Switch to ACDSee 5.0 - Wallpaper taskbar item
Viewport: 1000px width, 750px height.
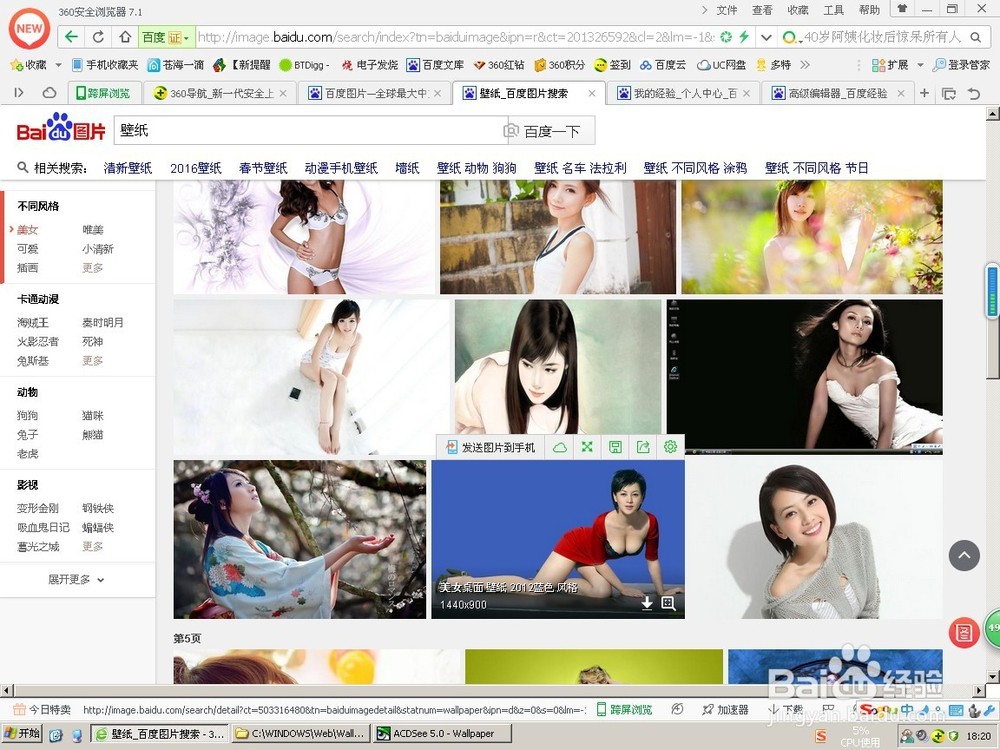pos(444,734)
